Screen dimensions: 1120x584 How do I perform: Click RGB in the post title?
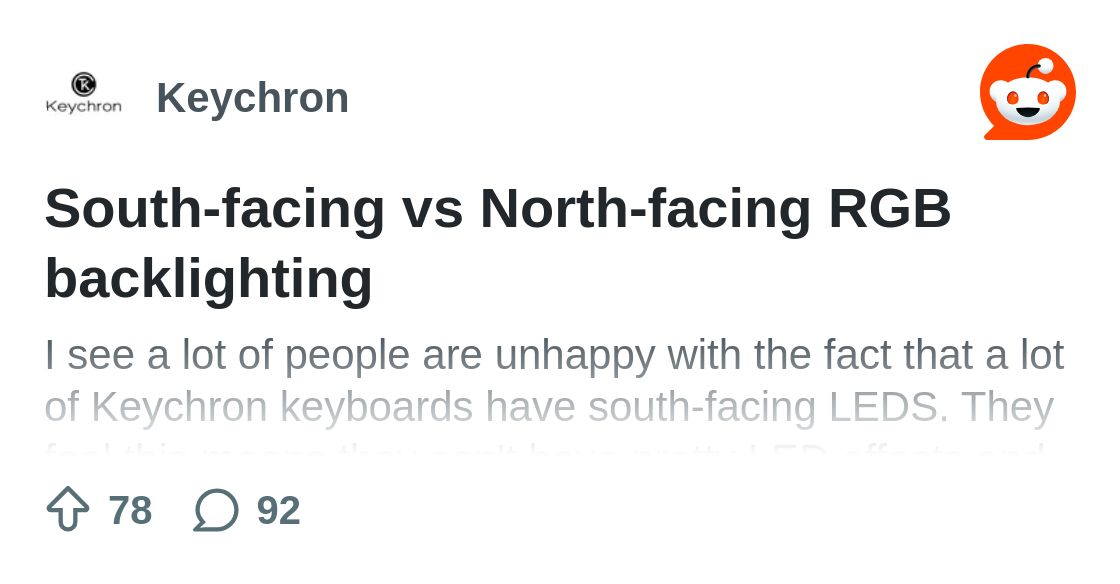(890, 207)
